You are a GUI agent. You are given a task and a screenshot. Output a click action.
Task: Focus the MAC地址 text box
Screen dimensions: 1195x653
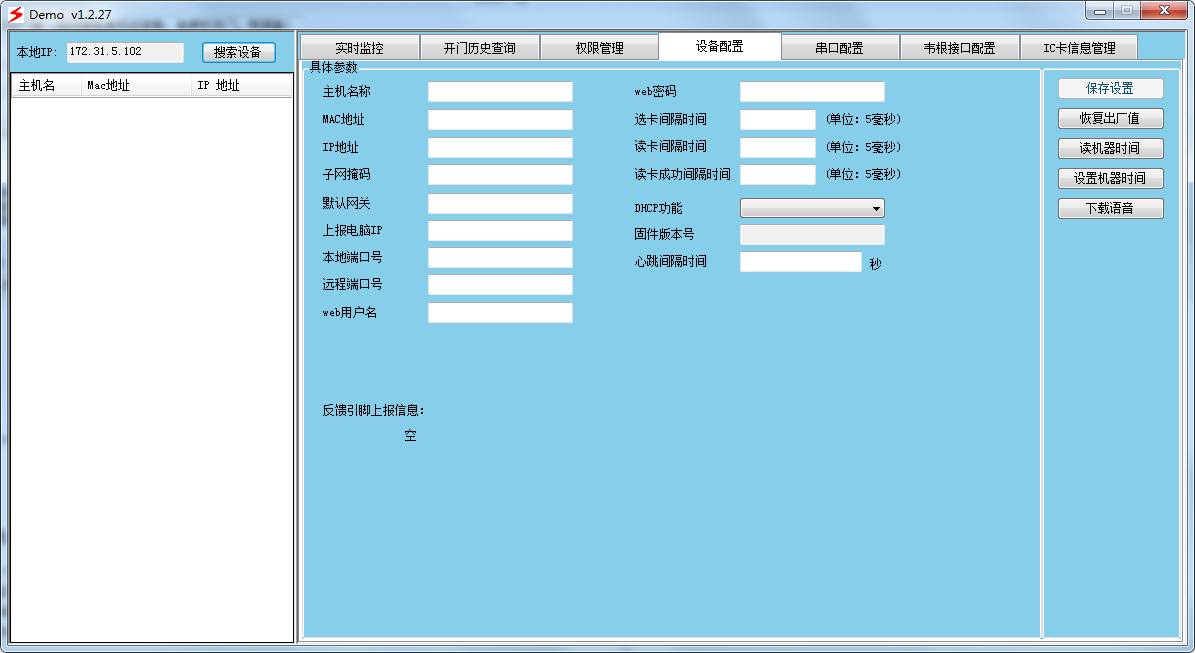pyautogui.click(x=500, y=120)
